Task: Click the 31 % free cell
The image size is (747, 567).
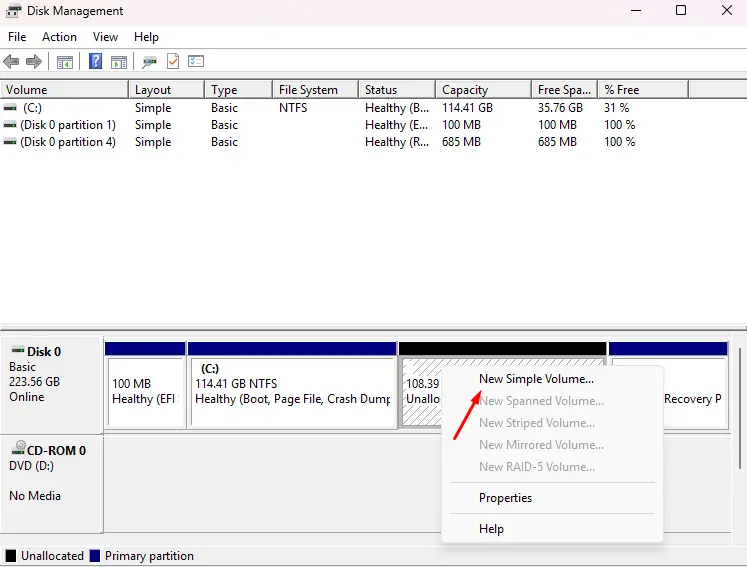Action: (616, 108)
